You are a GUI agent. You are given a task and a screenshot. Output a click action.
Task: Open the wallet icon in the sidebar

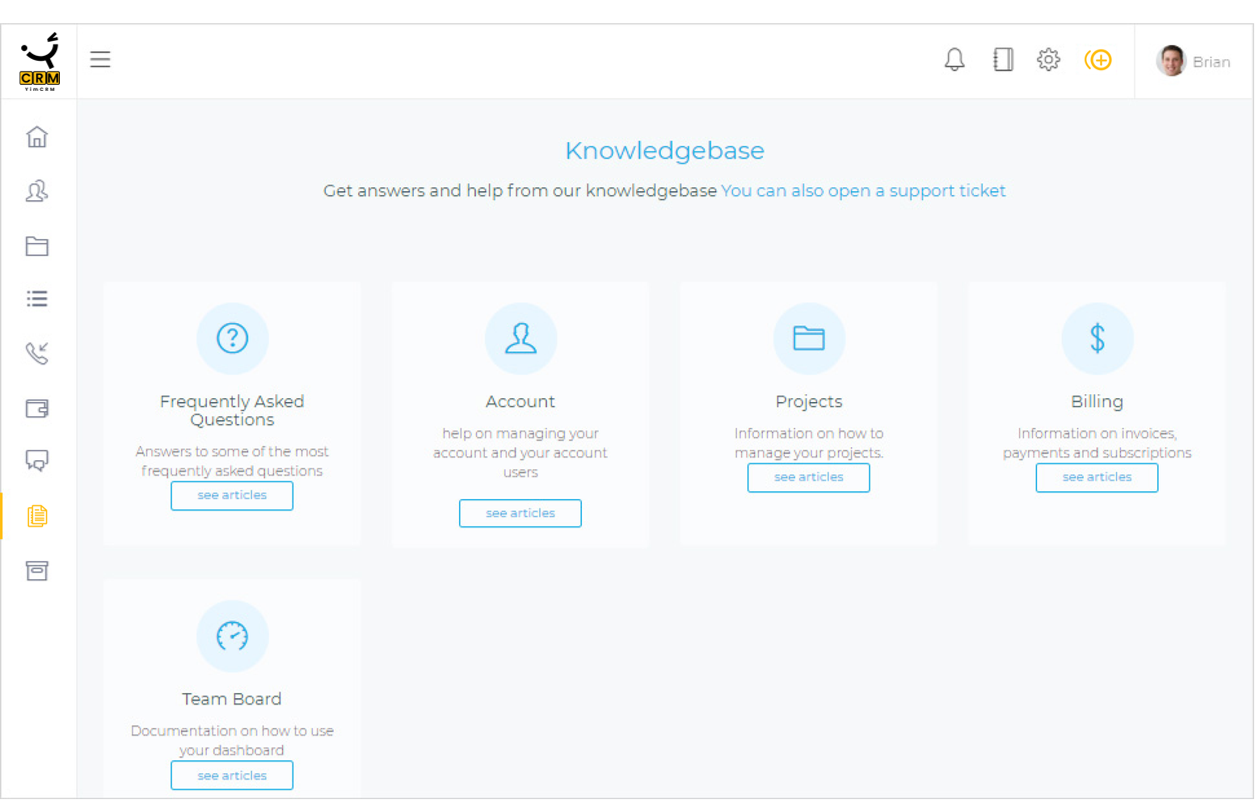[x=37, y=408]
